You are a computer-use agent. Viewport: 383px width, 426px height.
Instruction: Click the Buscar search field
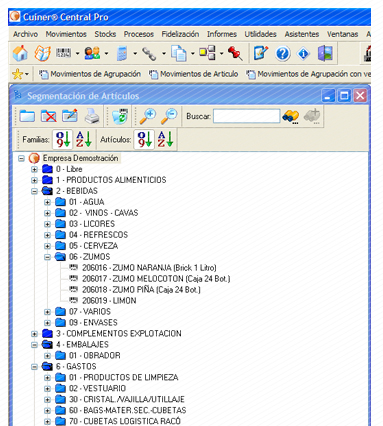coord(246,116)
